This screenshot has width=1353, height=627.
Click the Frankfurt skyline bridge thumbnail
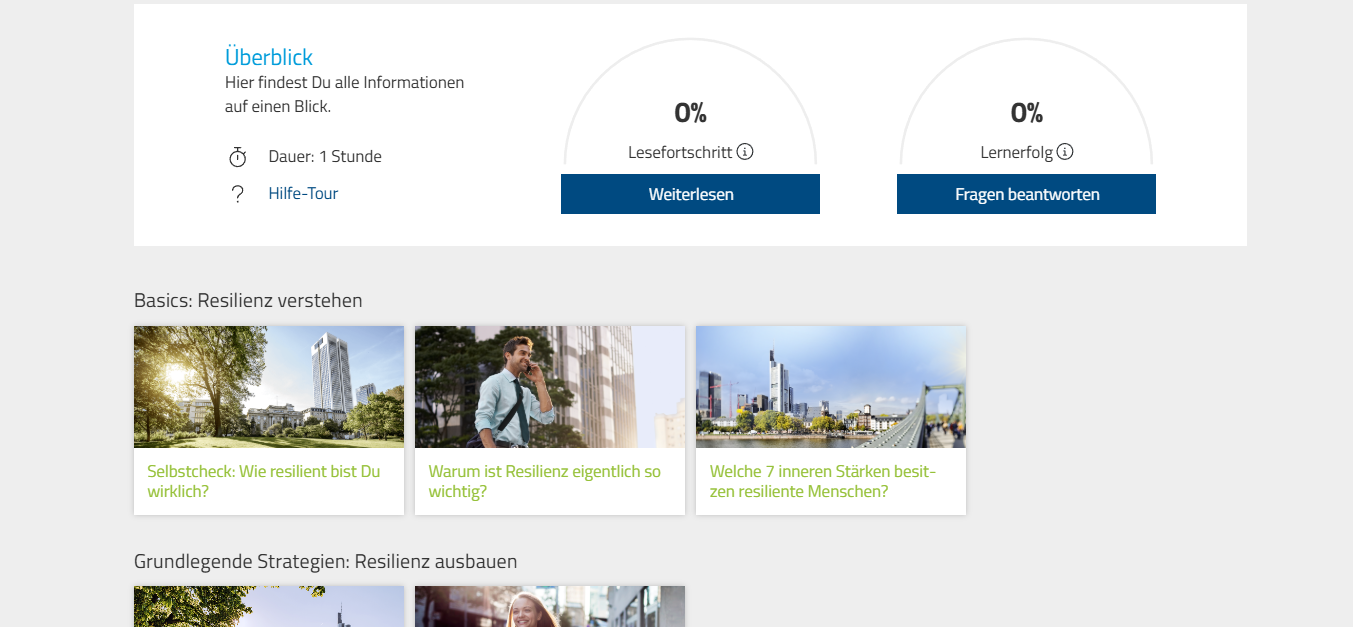[x=831, y=387]
